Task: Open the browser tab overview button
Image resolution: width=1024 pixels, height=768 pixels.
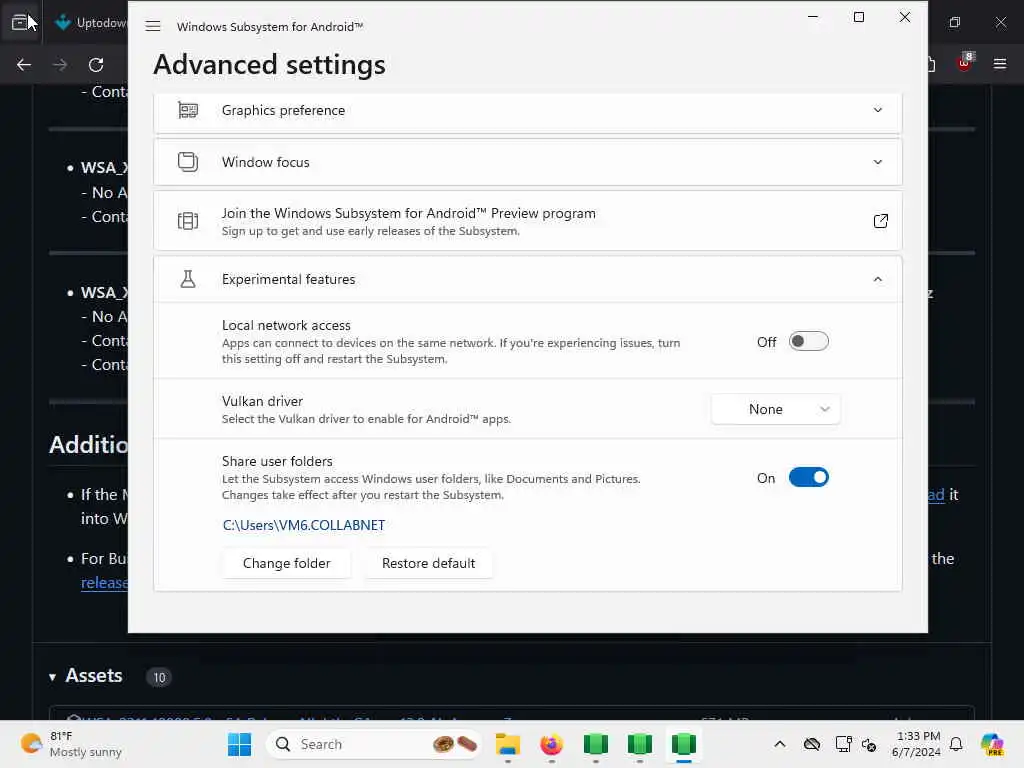Action: [x=21, y=22]
